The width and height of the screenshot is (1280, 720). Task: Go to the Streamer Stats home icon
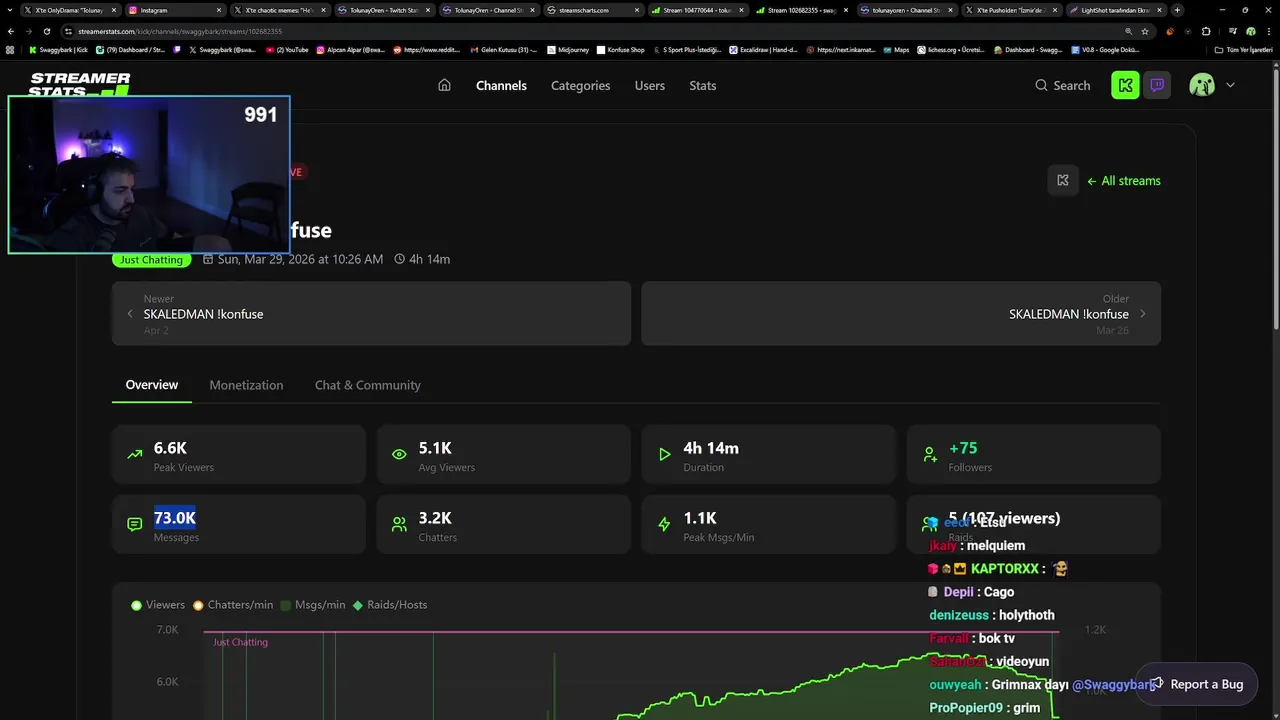click(444, 85)
